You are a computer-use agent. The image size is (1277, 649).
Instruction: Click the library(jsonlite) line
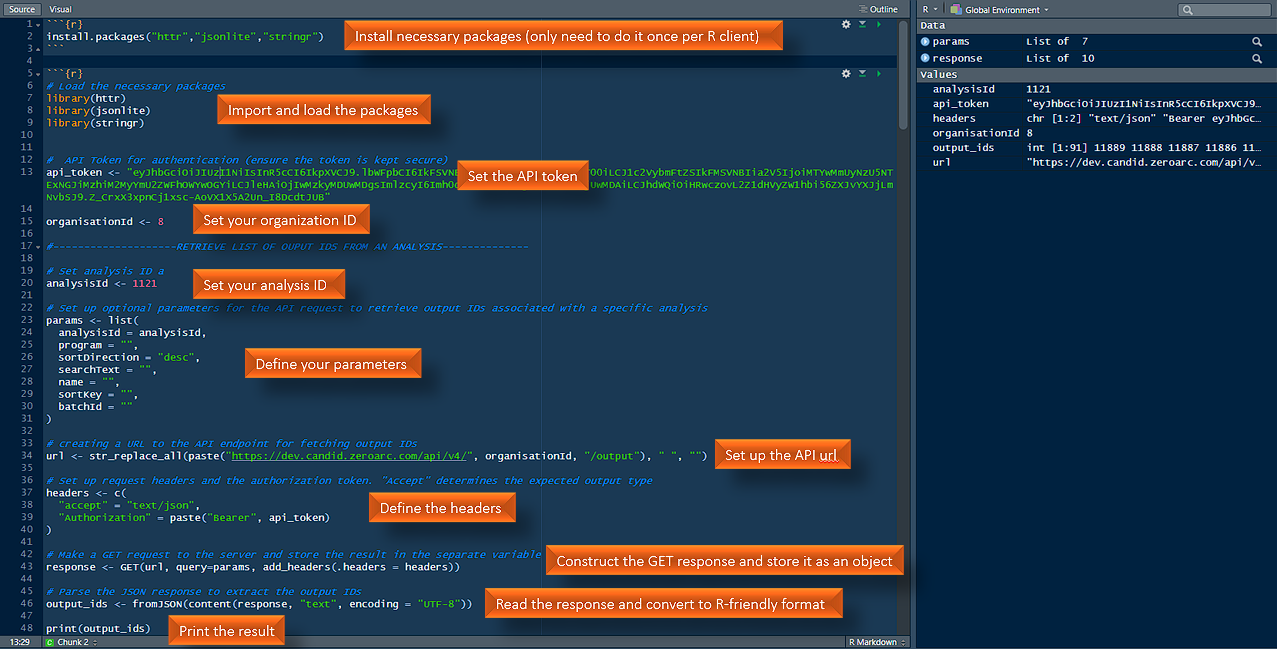click(98, 110)
